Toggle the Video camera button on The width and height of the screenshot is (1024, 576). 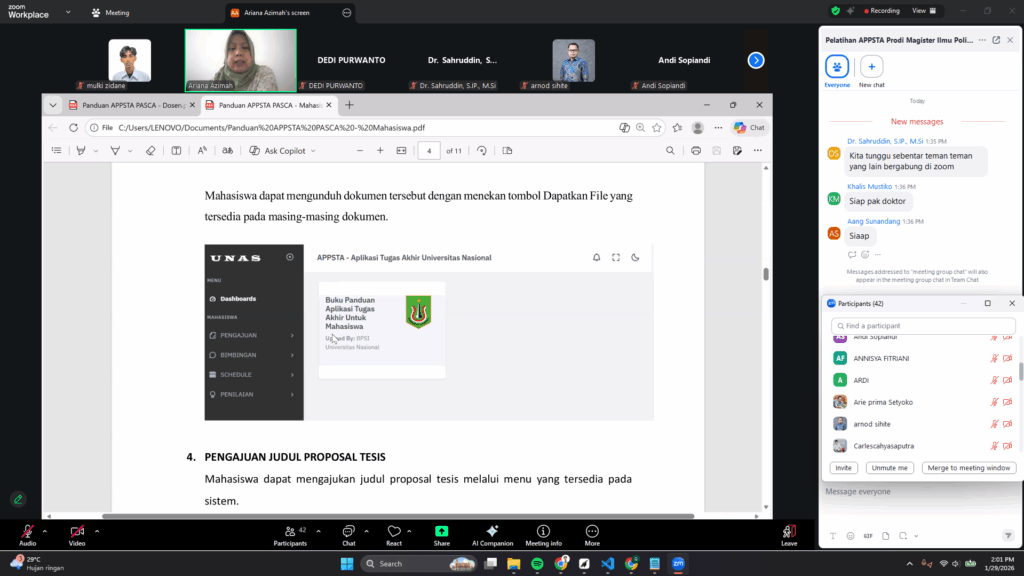pyautogui.click(x=77, y=531)
